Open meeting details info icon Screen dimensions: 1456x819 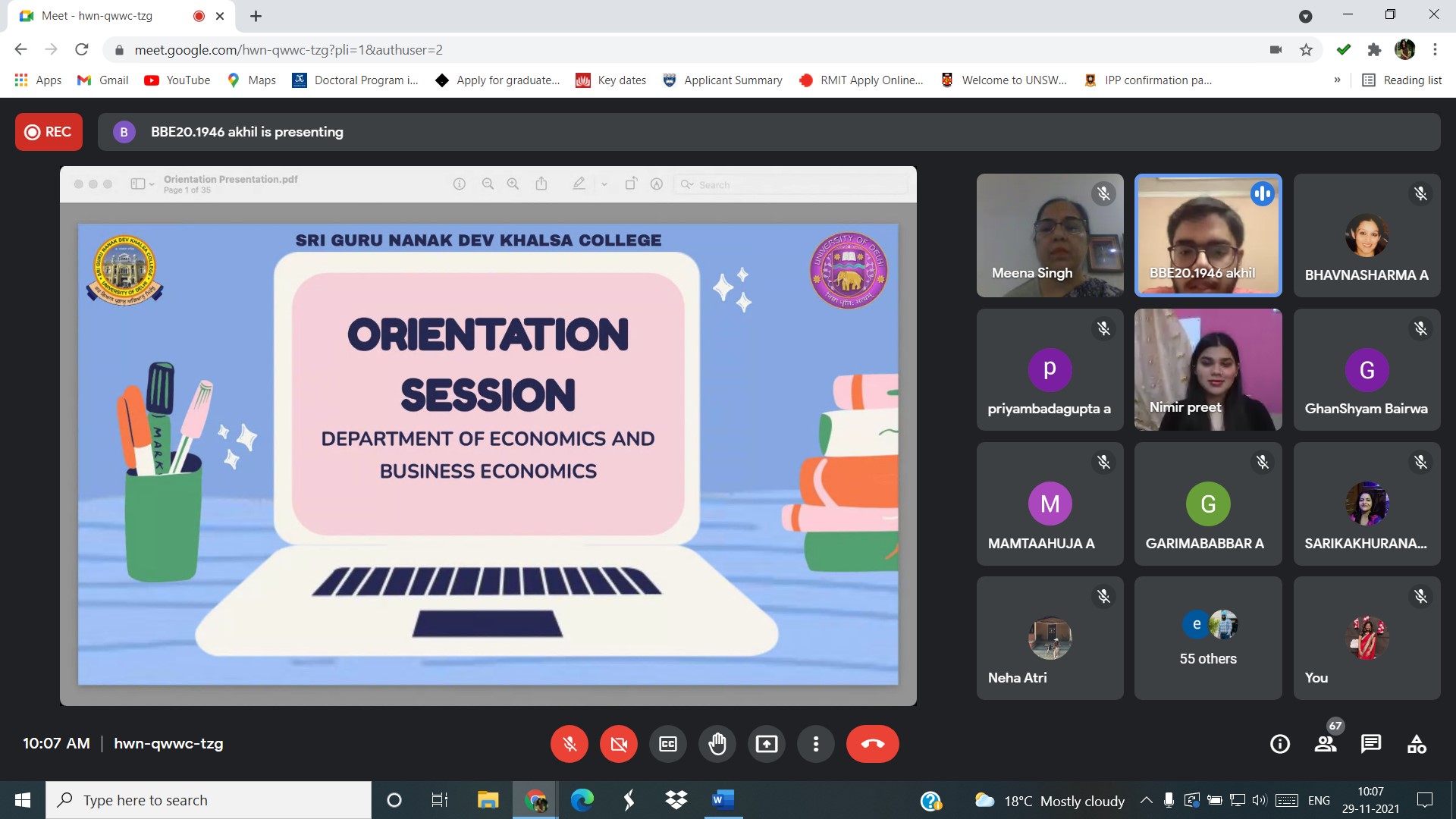tap(1279, 744)
